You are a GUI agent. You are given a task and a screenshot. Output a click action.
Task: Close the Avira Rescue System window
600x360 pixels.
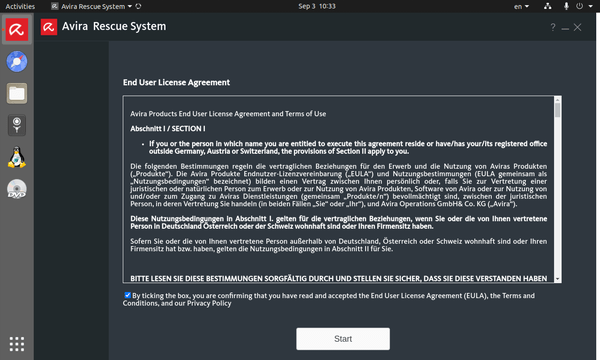coord(577,27)
